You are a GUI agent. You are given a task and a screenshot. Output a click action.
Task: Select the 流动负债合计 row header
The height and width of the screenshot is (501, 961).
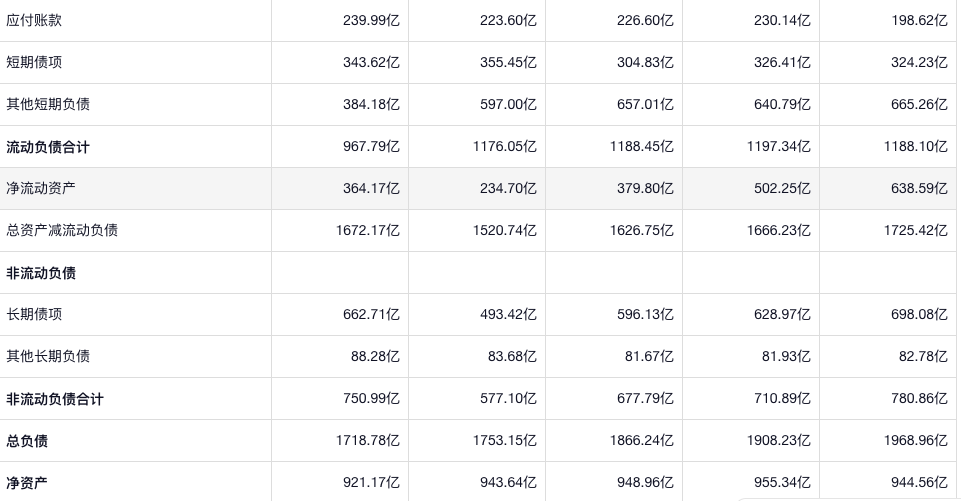click(48, 147)
